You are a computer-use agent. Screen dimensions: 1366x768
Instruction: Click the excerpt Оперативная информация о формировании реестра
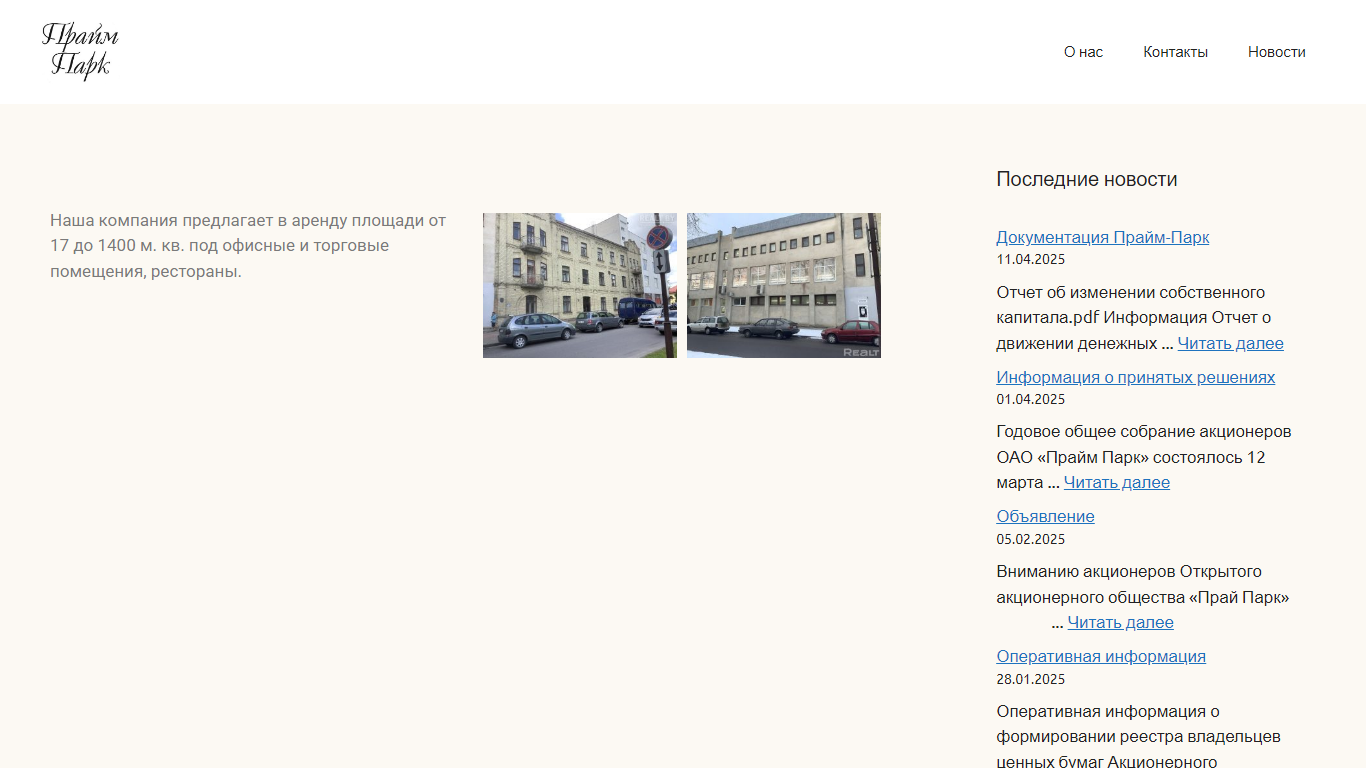coord(1138,736)
